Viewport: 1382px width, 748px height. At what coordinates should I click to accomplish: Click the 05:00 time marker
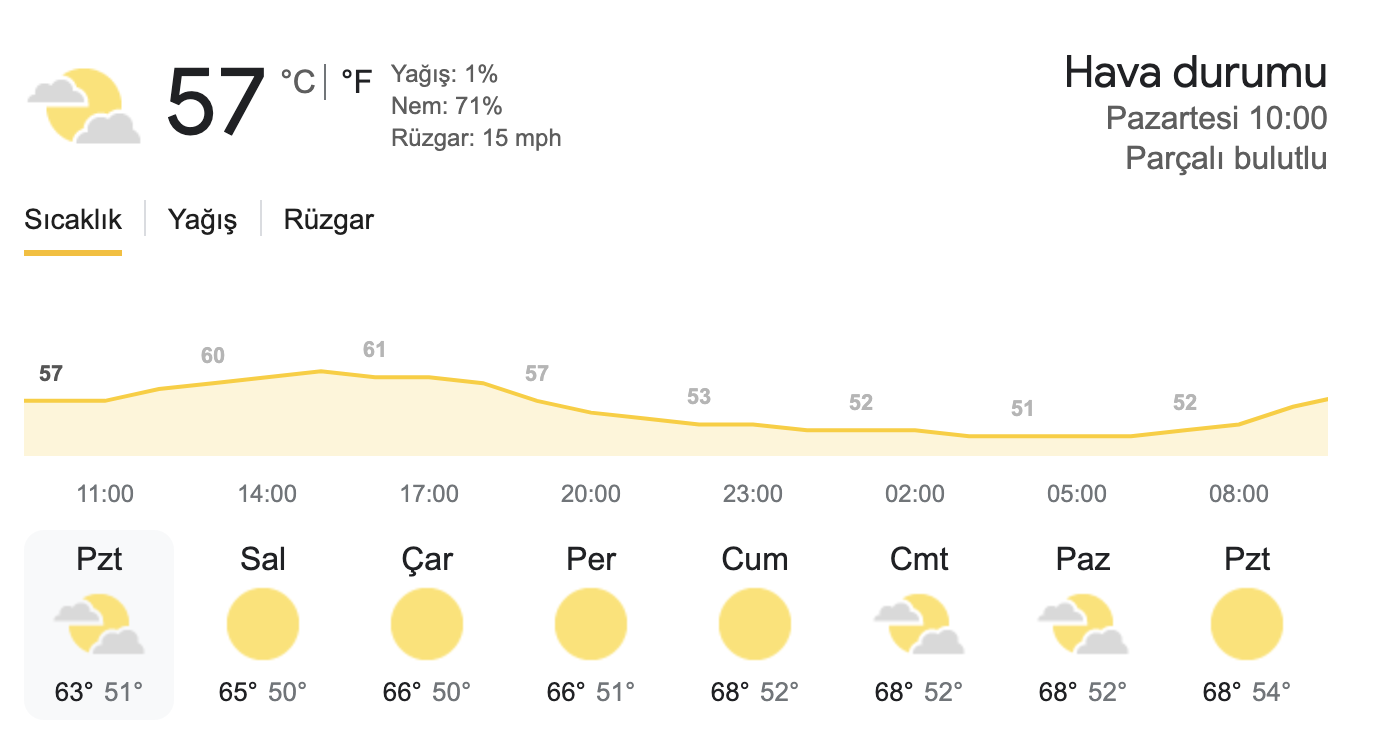pyautogui.click(x=1077, y=493)
